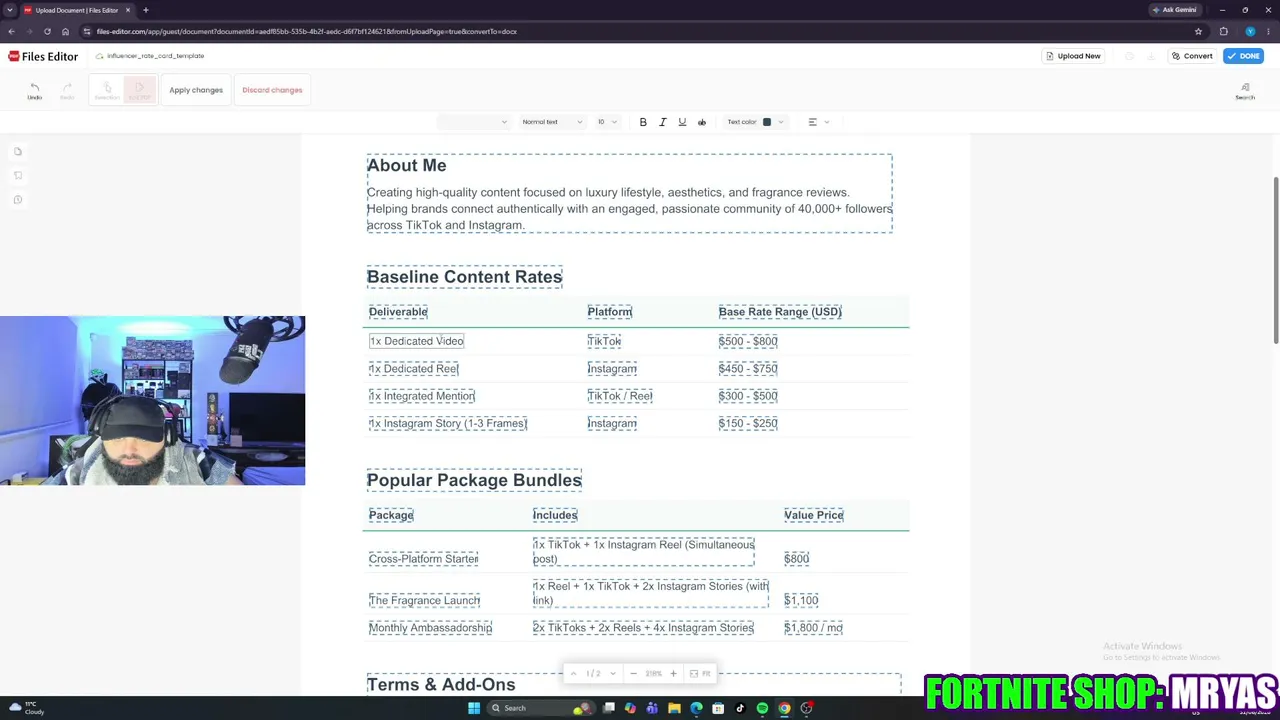Viewport: 1280px width, 720px height.
Task: Click the Baseline Content Rates heading
Action: [464, 277]
